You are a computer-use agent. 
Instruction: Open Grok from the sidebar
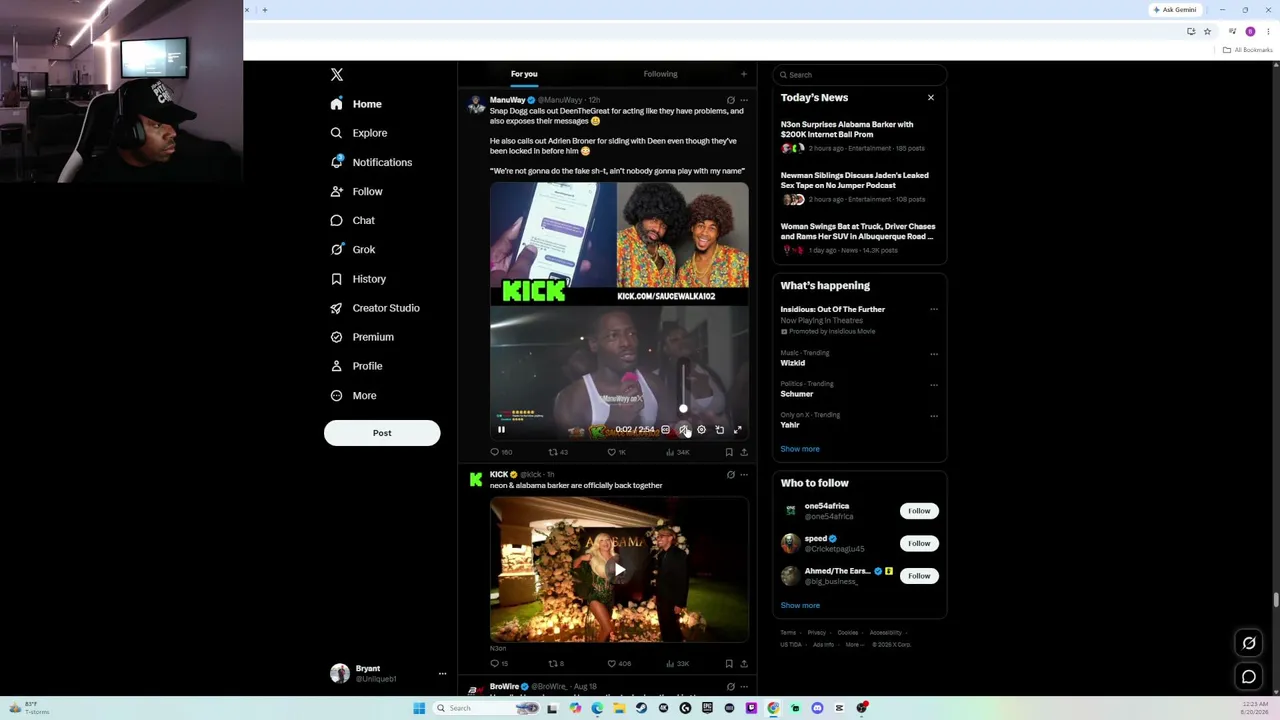[x=353, y=249]
